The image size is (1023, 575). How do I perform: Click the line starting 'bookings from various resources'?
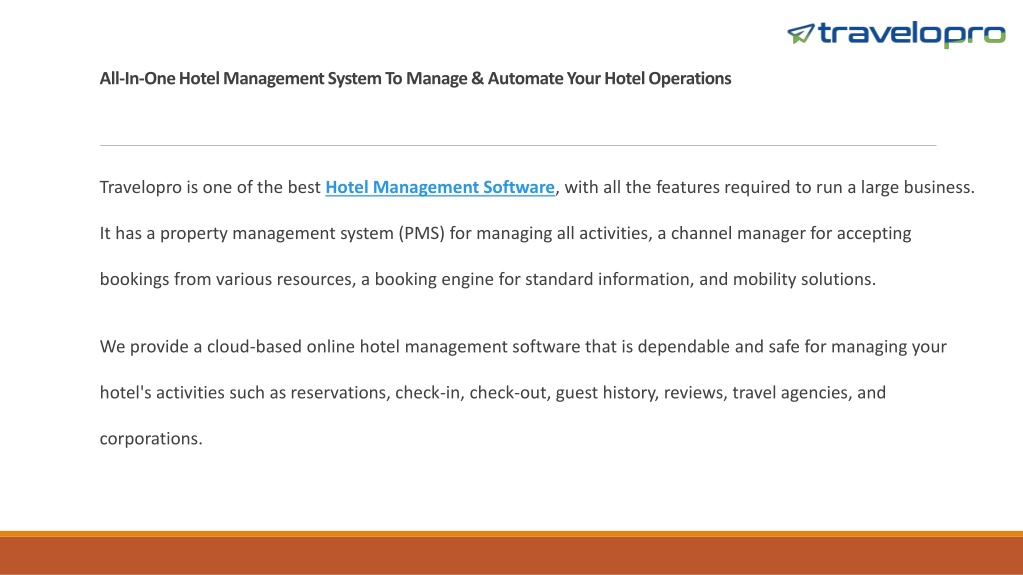(x=487, y=279)
